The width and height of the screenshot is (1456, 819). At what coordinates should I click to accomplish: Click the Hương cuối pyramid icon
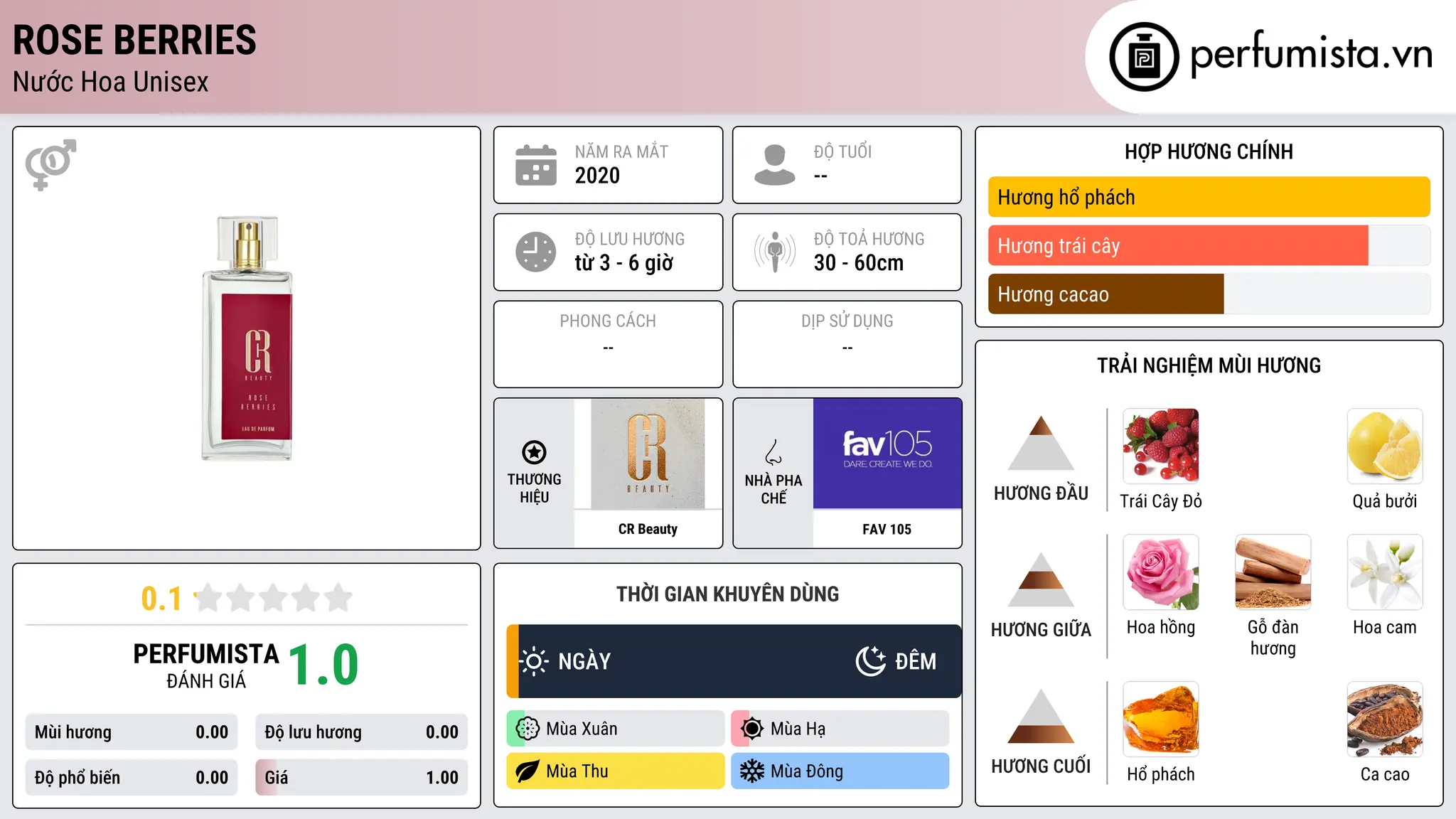(1041, 716)
